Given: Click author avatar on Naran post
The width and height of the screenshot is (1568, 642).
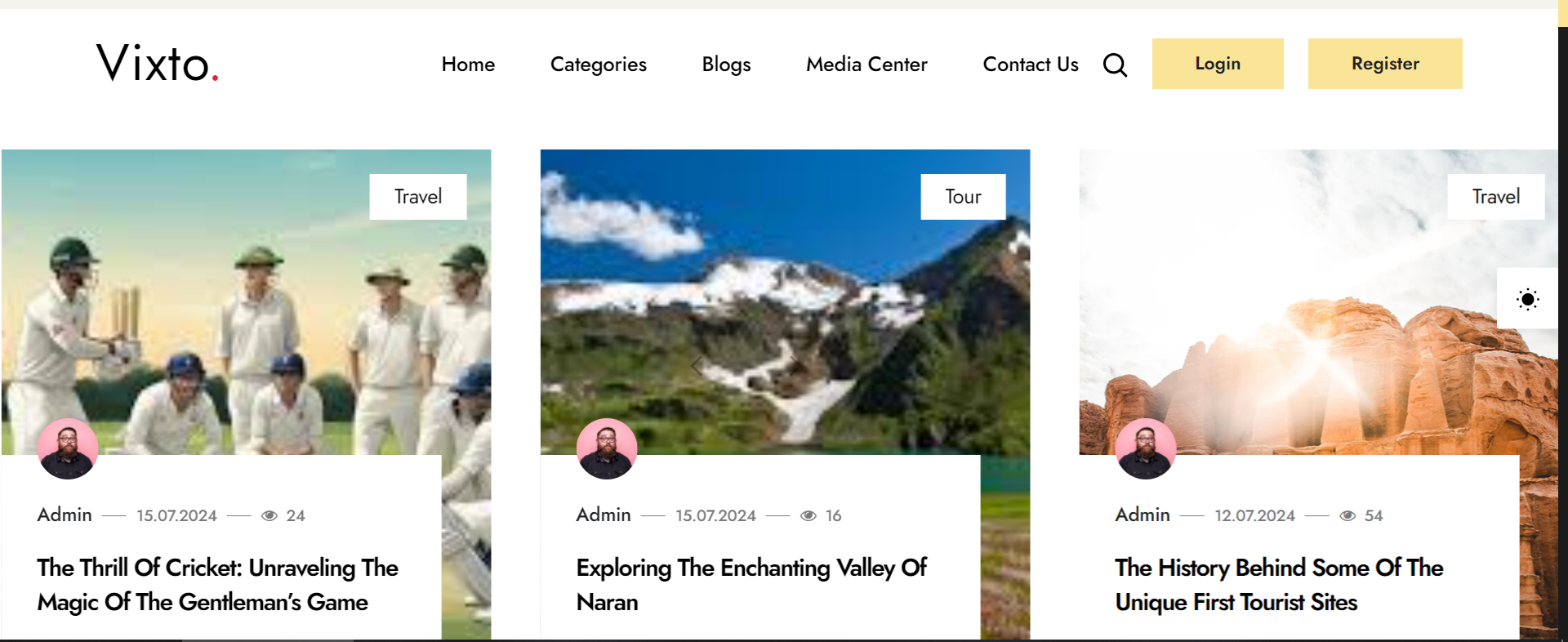Looking at the screenshot, I should tap(607, 448).
